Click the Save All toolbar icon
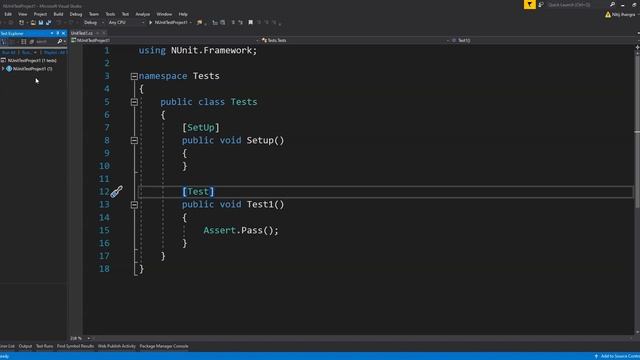Image resolution: width=640 pixels, height=360 pixels. click(48, 22)
